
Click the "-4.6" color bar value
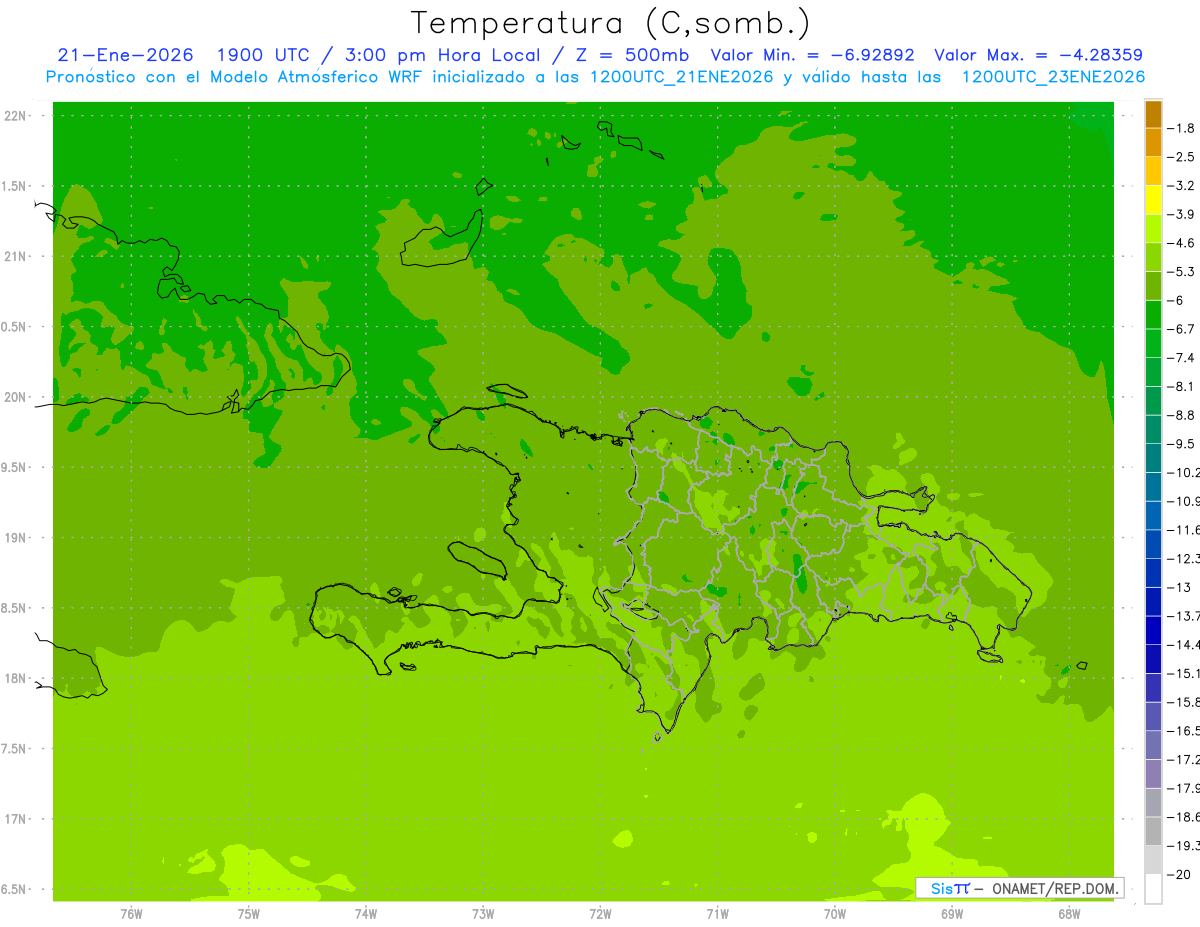click(x=1181, y=243)
